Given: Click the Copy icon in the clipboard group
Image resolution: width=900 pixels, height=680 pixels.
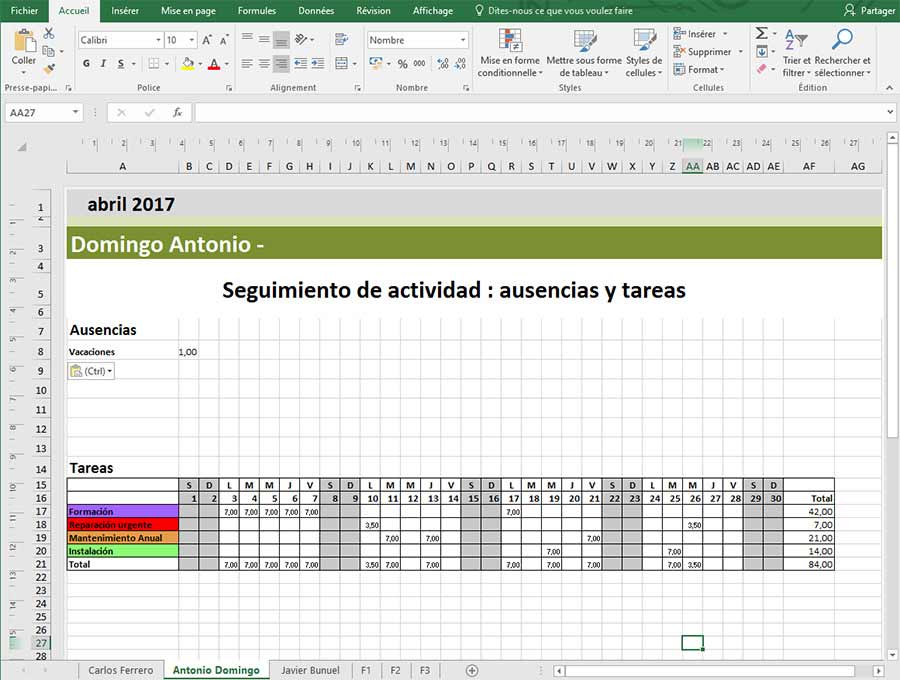Looking at the screenshot, I should 49,52.
